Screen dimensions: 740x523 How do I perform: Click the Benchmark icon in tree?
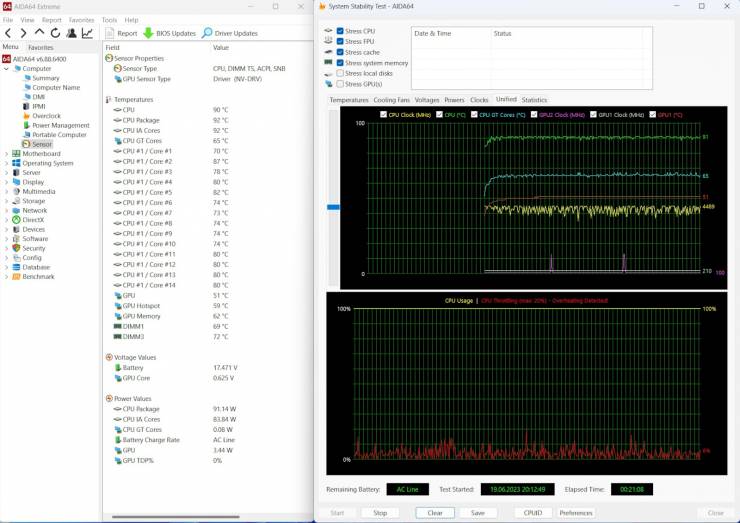[x=17, y=276]
